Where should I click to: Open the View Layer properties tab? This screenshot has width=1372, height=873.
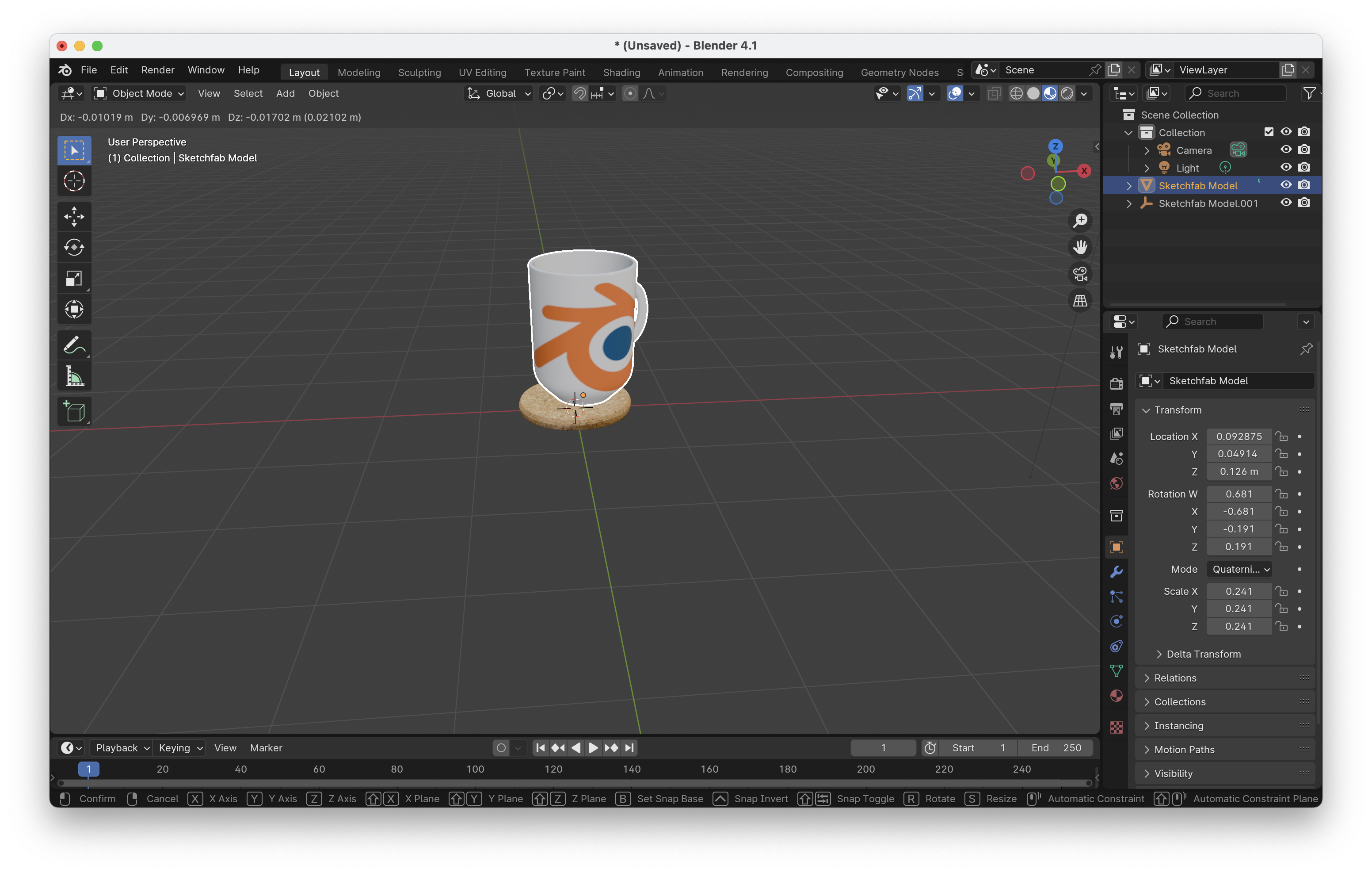[x=1116, y=434]
